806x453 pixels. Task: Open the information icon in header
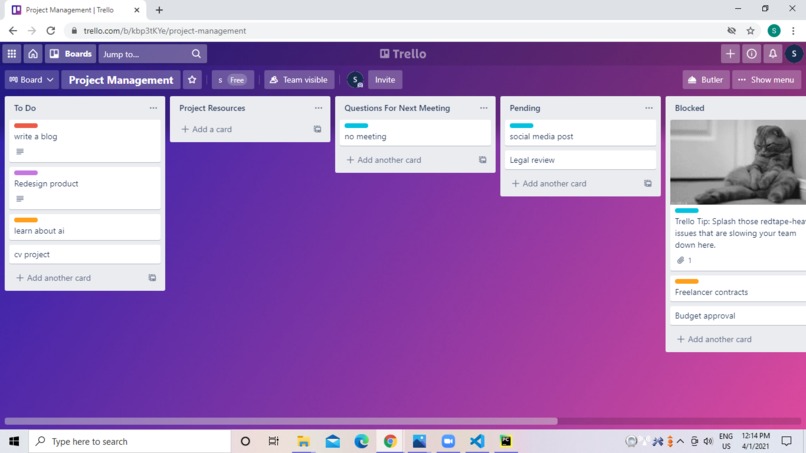(752, 53)
